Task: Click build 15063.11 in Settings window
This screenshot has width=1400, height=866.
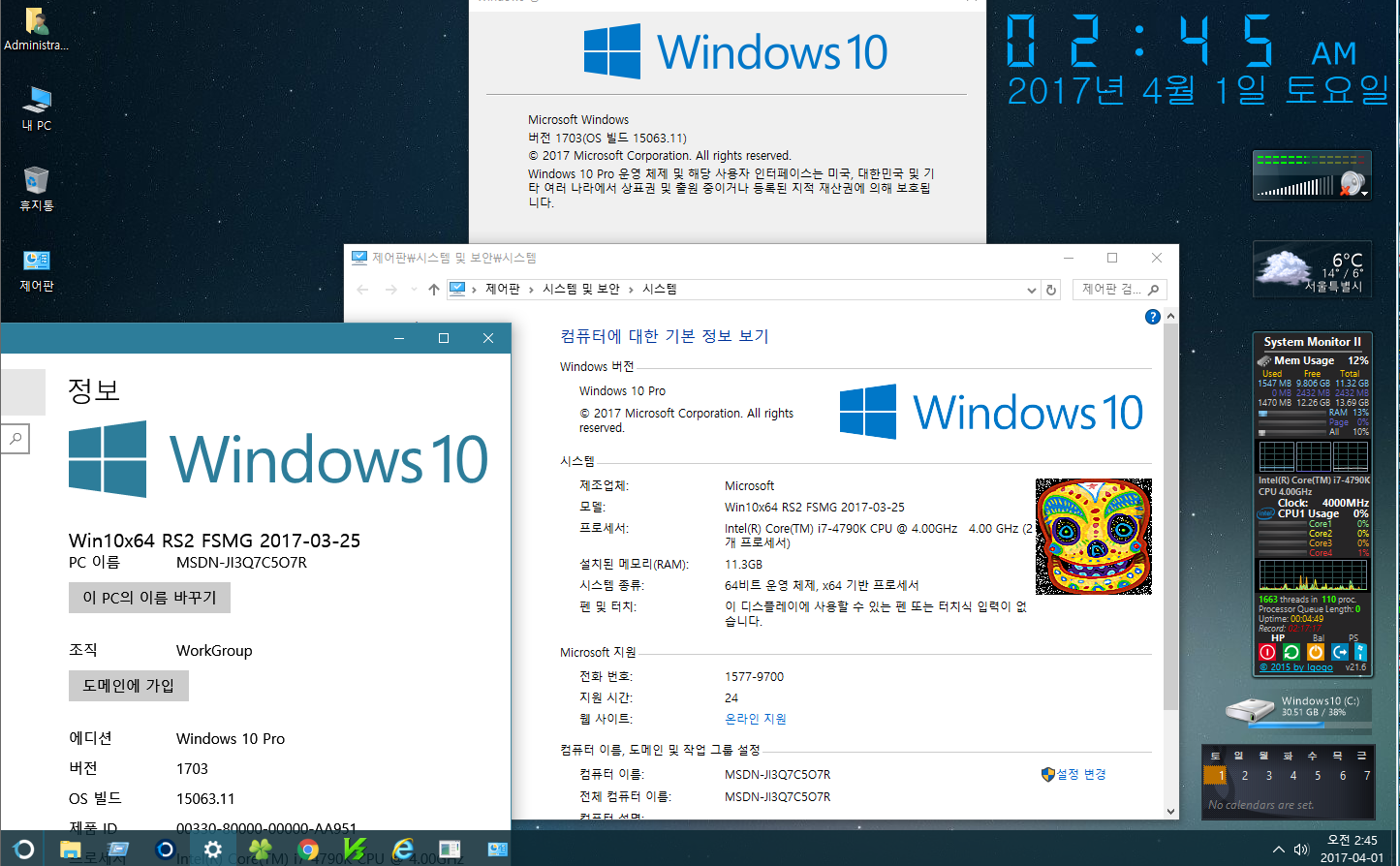Action: click(x=205, y=799)
